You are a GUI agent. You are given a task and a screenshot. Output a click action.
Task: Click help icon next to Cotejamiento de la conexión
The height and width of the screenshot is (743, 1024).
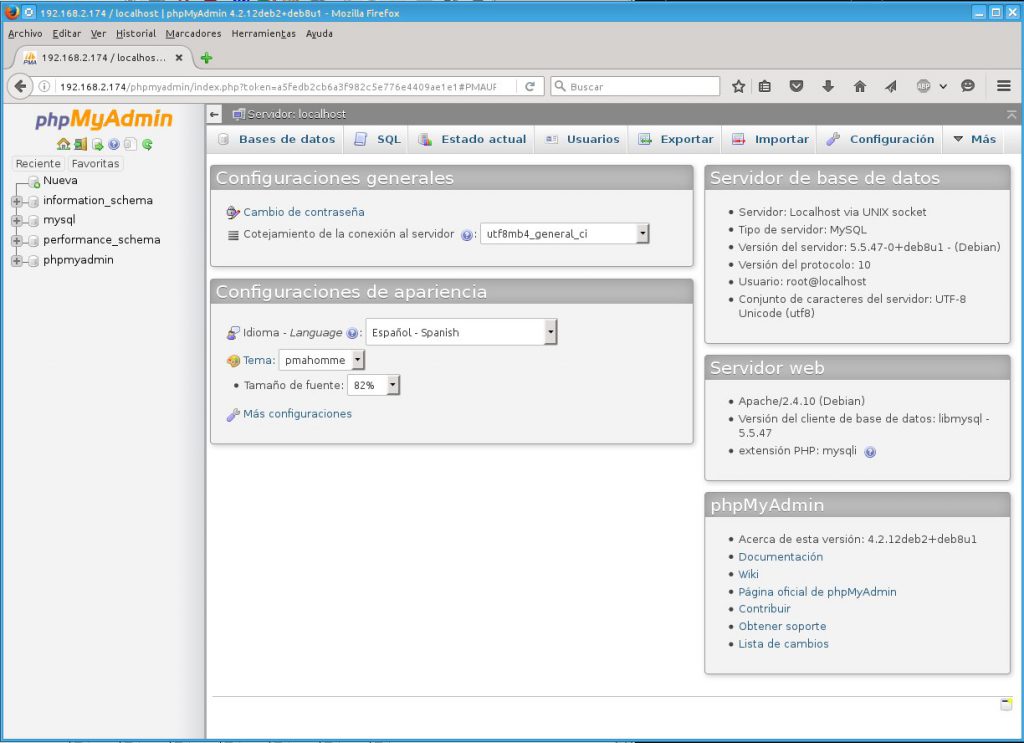click(x=466, y=235)
